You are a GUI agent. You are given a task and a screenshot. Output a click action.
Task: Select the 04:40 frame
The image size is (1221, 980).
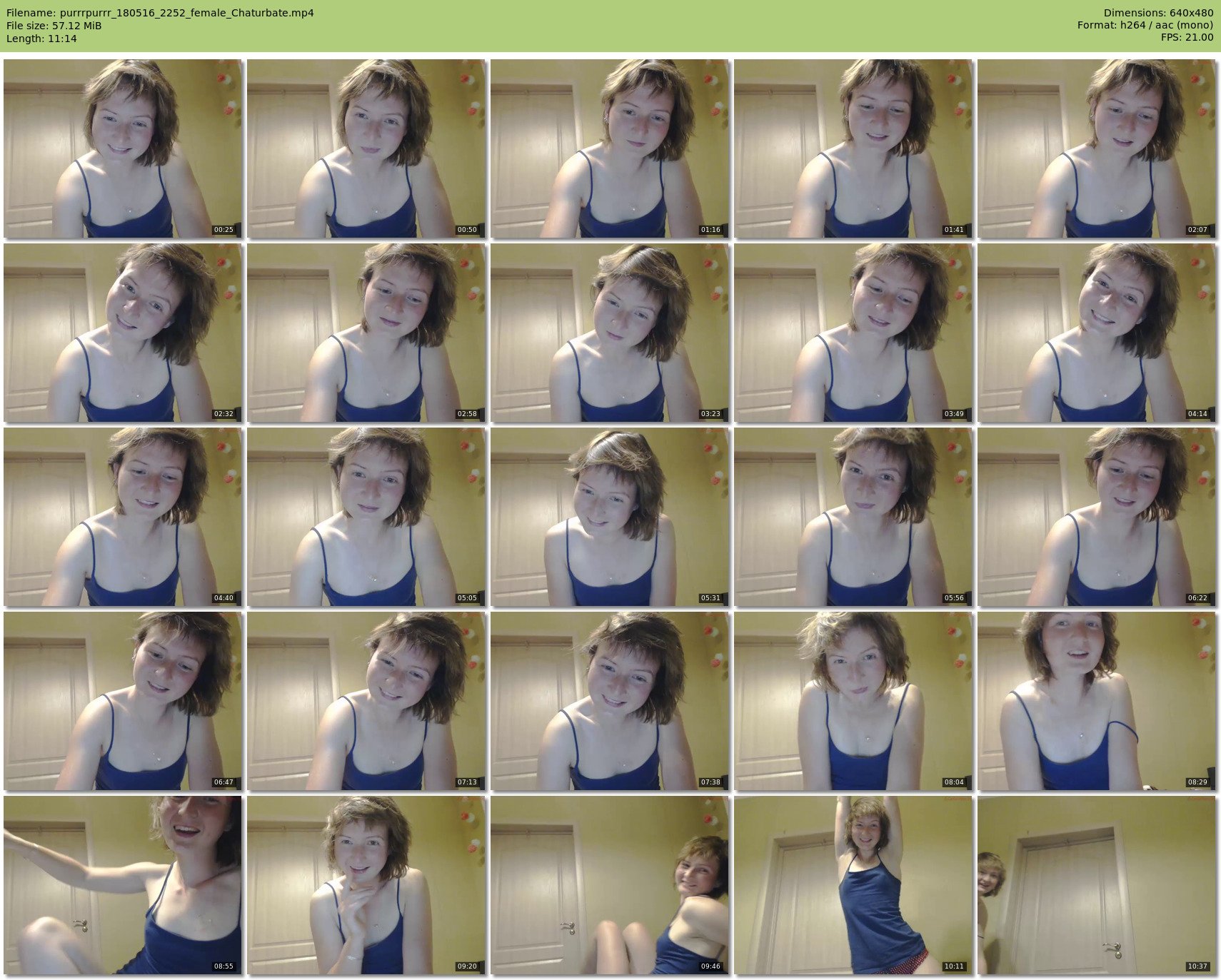click(x=123, y=517)
